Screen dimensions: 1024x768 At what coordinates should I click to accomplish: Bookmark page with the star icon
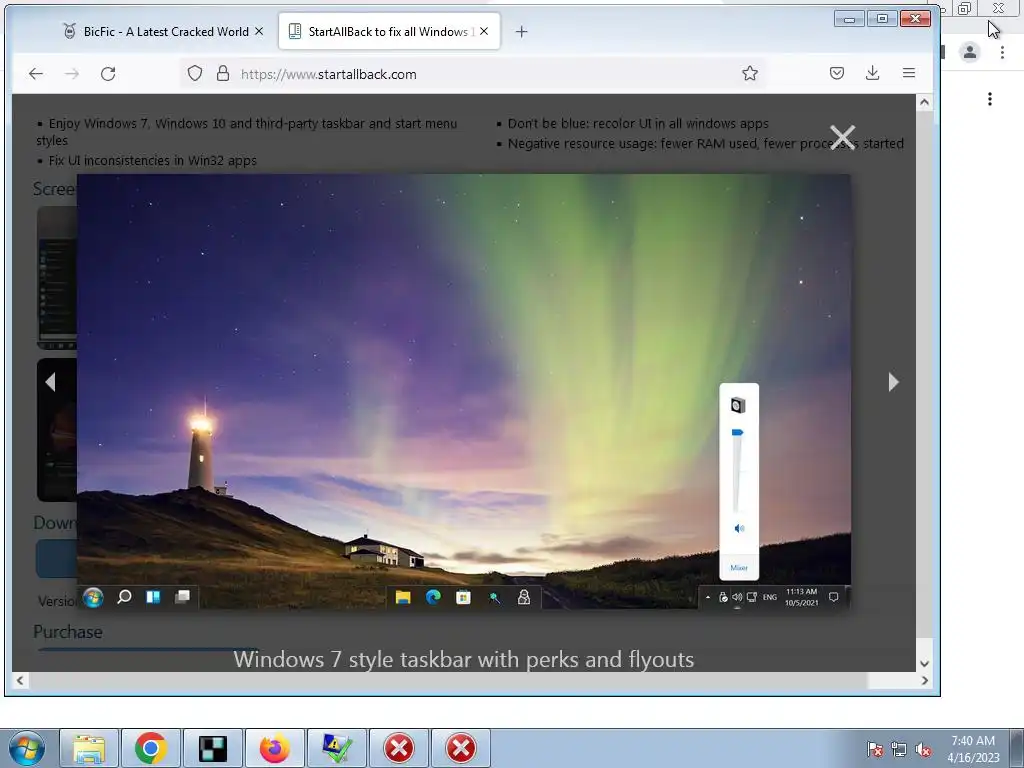(x=750, y=73)
